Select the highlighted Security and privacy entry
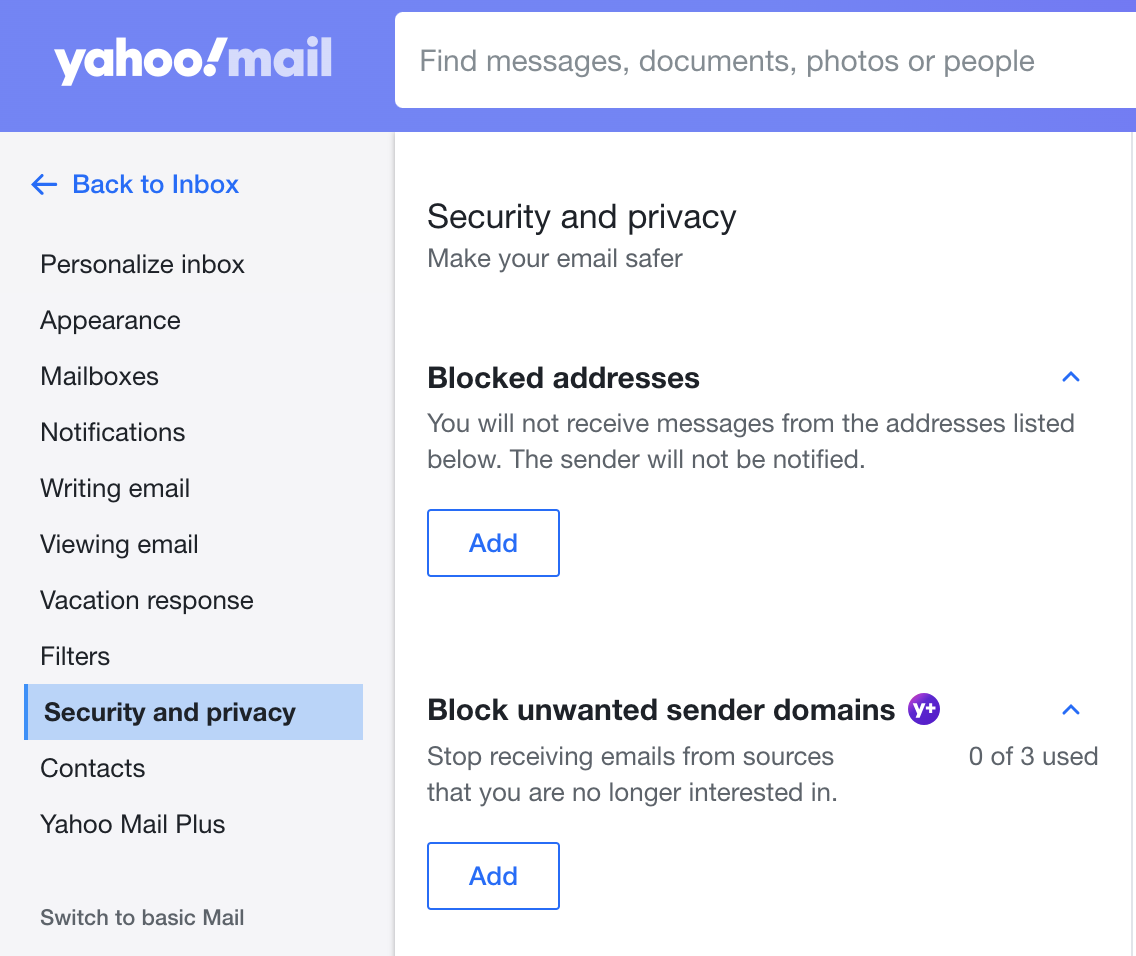 pos(168,712)
